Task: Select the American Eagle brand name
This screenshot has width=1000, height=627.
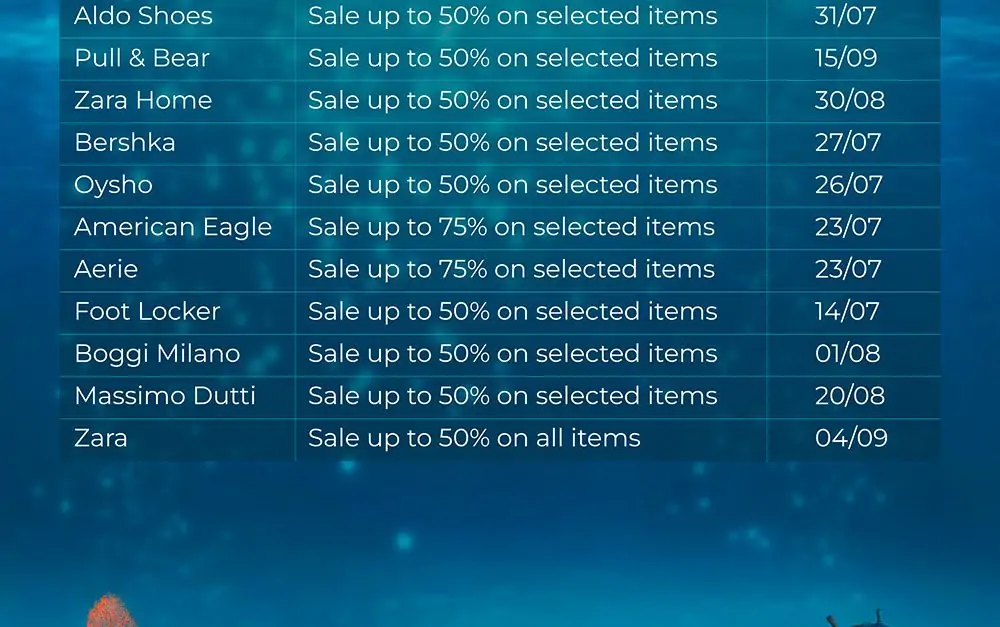Action: (173, 227)
